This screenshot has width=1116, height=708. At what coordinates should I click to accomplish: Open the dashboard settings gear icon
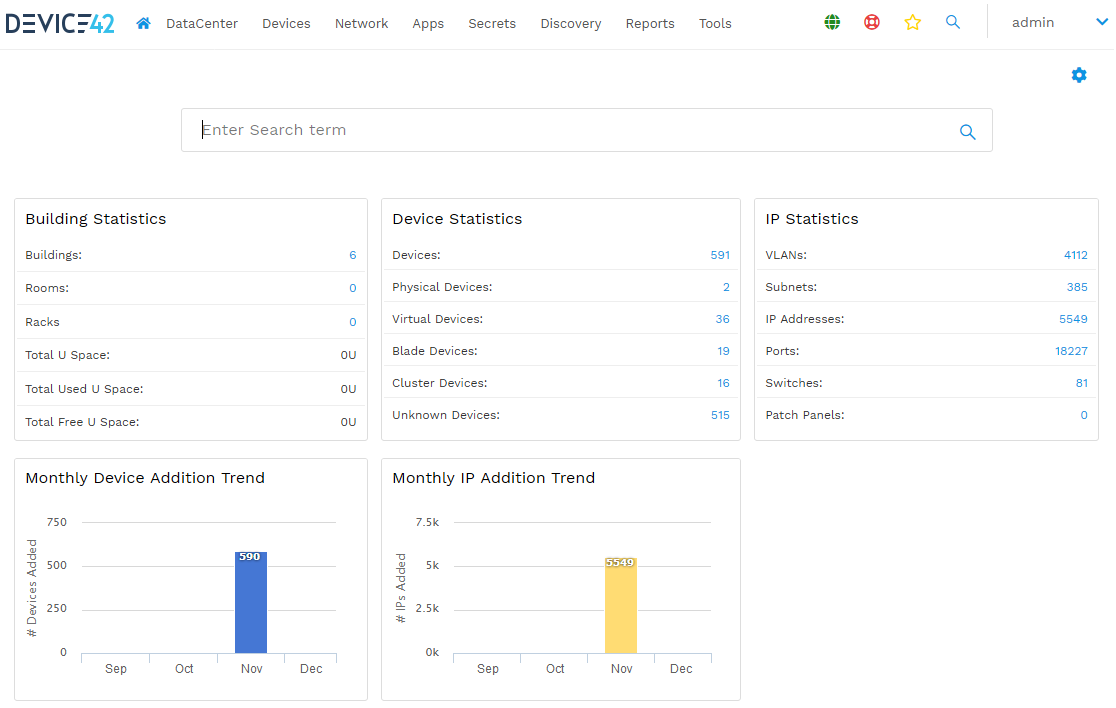point(1079,75)
